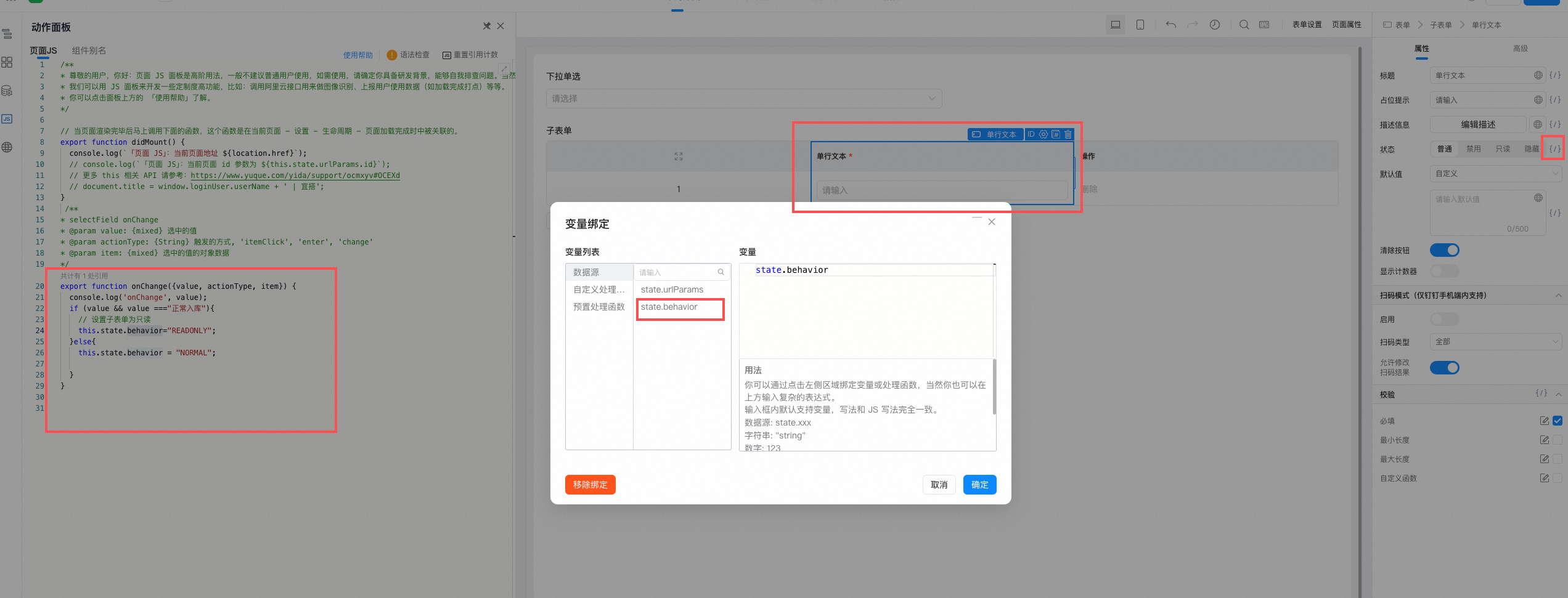Edit the maximum length rule icon
Viewport: 1568px width, 598px height.
[1545, 459]
